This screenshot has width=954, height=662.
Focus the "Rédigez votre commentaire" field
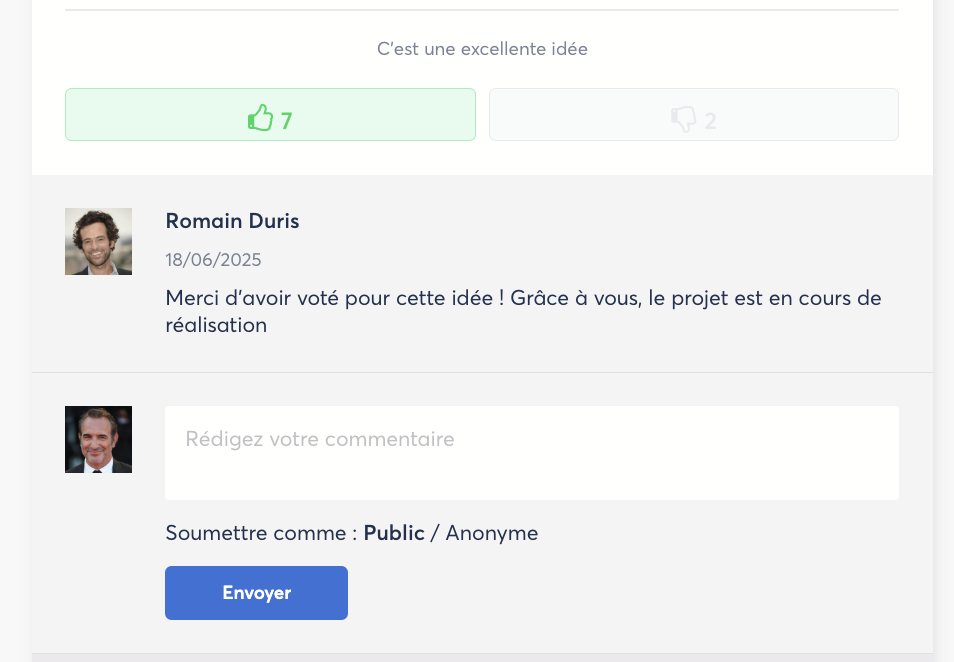tap(531, 452)
